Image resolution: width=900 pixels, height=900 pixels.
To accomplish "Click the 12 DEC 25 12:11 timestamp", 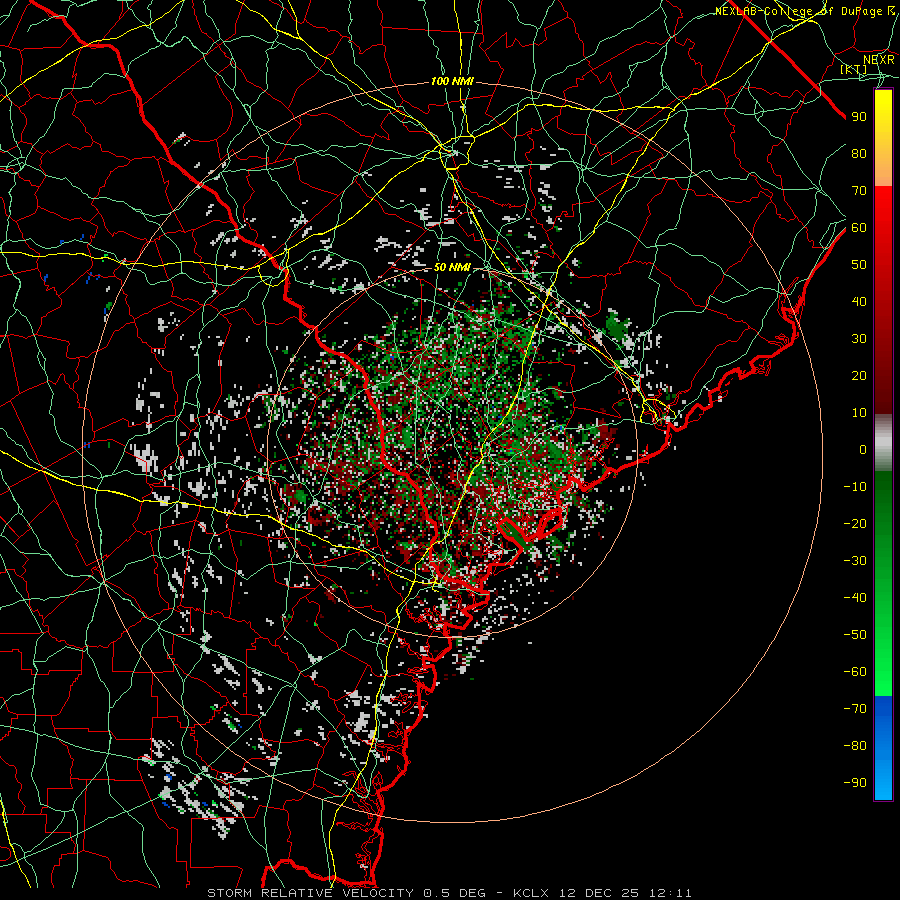I will point(624,893).
